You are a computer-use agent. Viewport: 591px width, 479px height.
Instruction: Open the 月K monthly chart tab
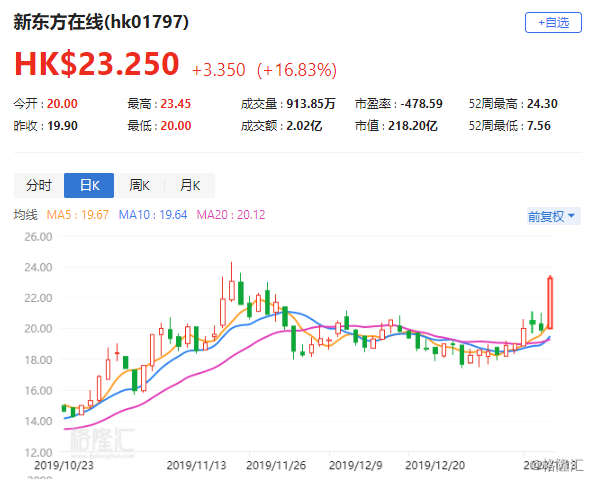click(x=190, y=185)
